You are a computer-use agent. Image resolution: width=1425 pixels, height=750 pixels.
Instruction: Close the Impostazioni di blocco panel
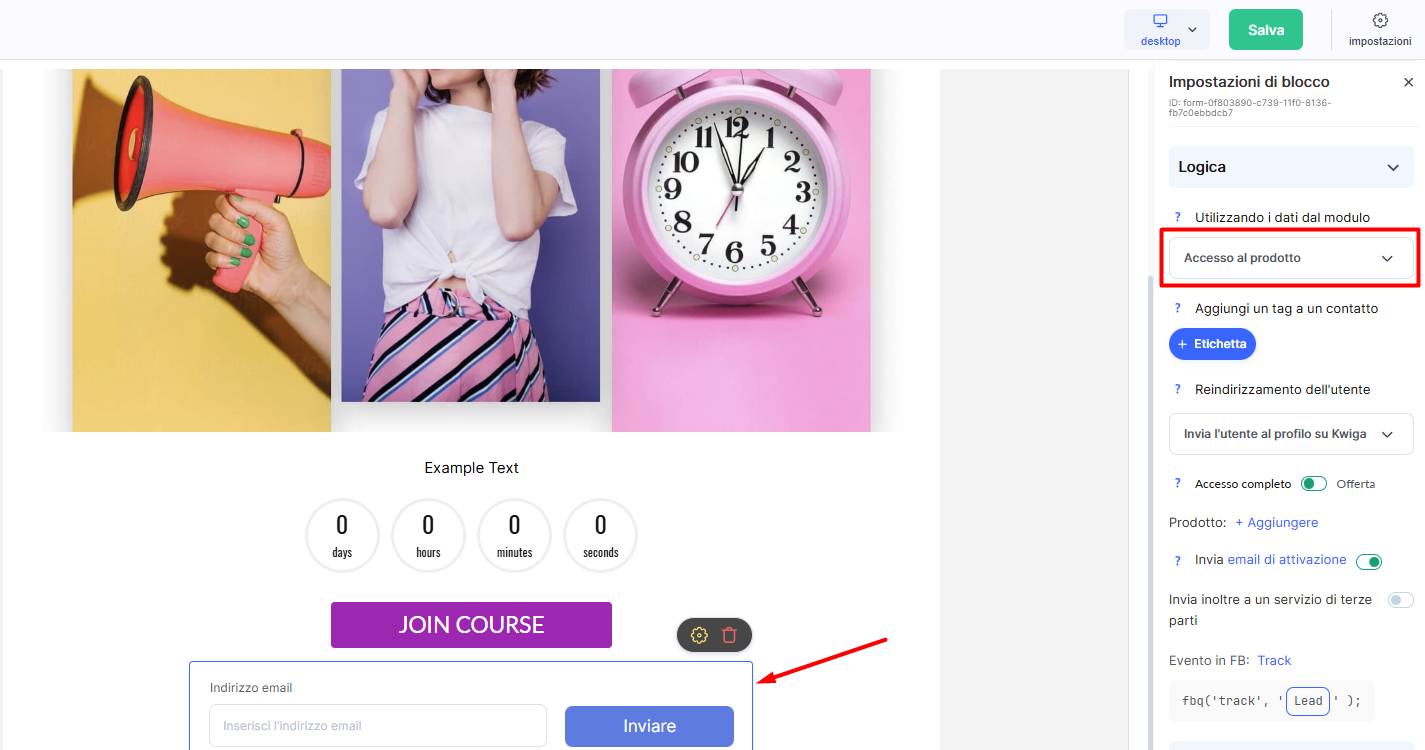[1408, 82]
